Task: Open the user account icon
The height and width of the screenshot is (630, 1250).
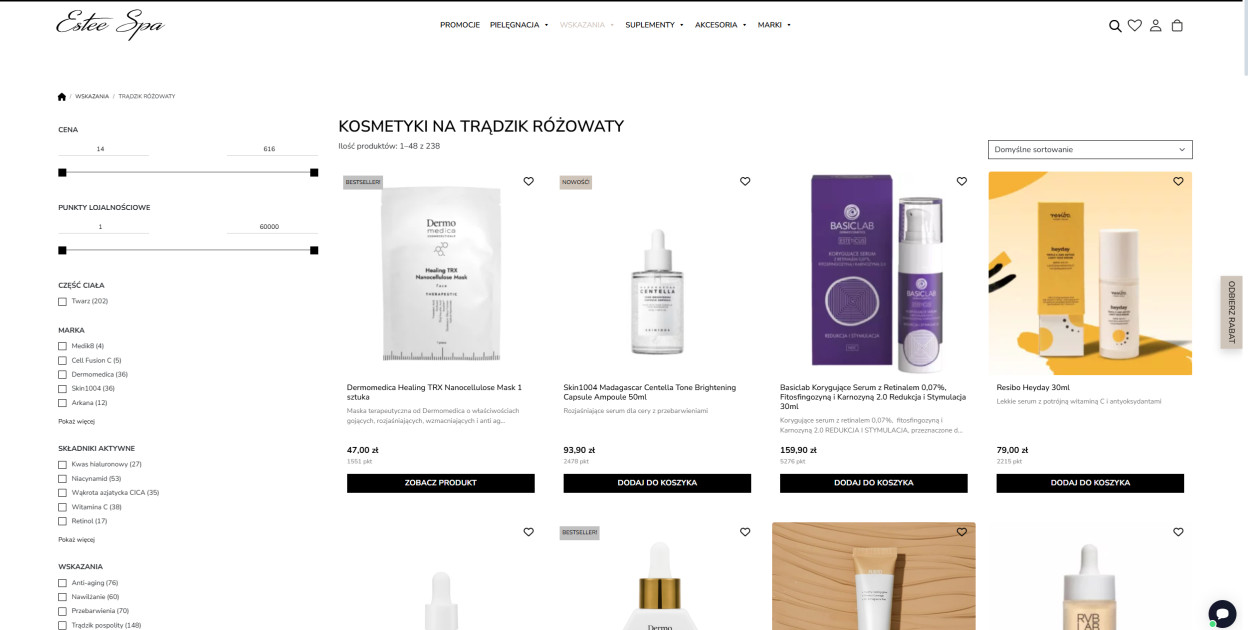Action: click(1156, 25)
